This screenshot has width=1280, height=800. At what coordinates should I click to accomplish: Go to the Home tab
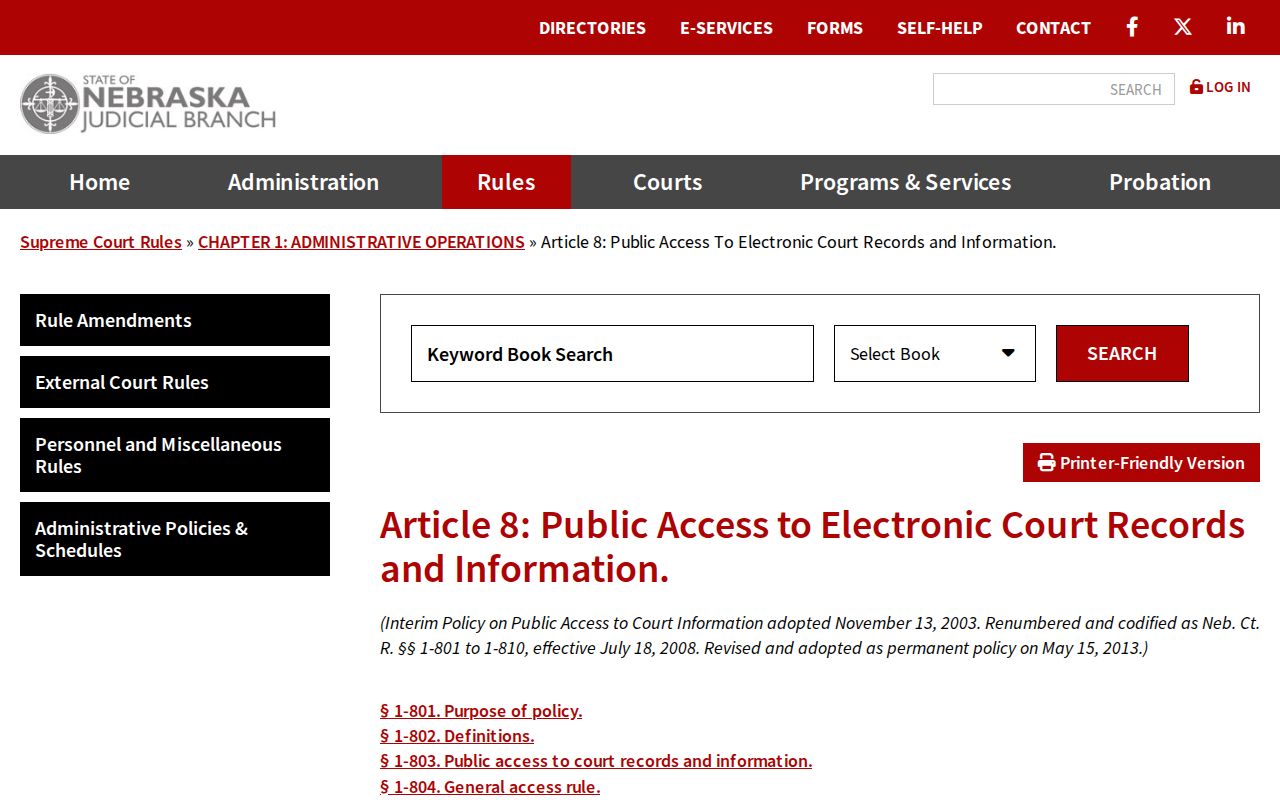pyautogui.click(x=99, y=182)
